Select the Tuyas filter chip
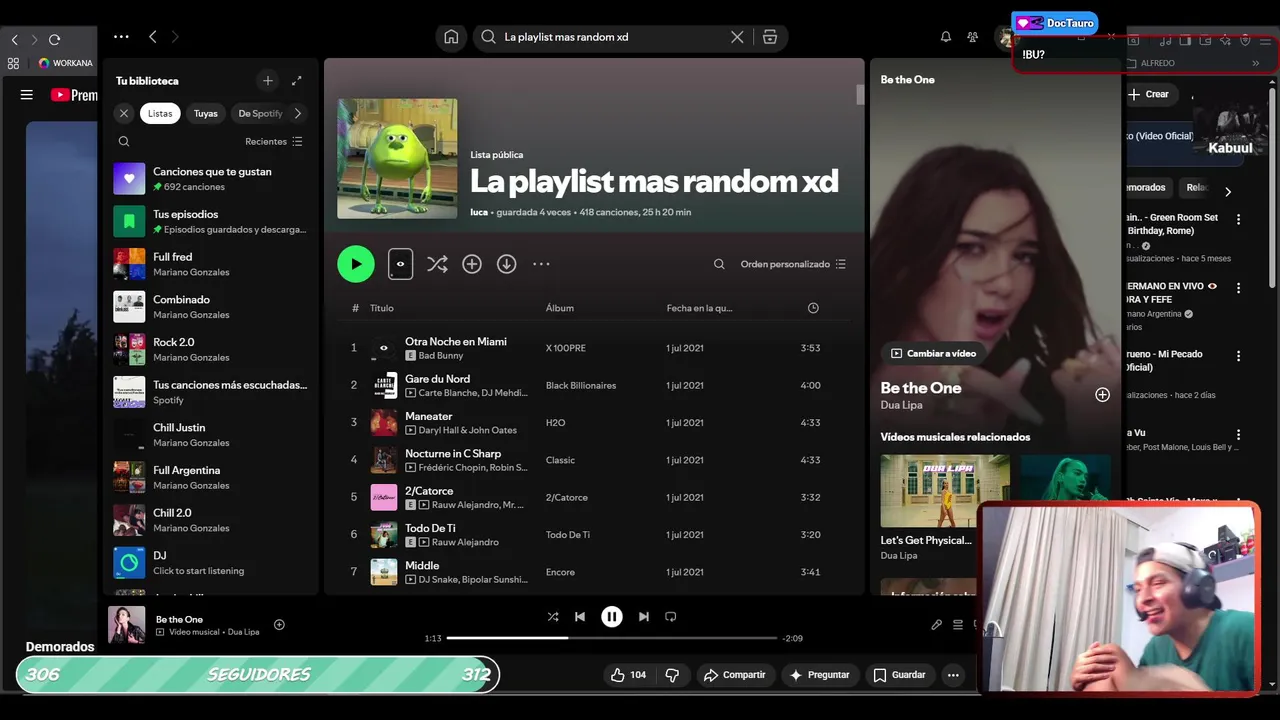 (x=206, y=113)
